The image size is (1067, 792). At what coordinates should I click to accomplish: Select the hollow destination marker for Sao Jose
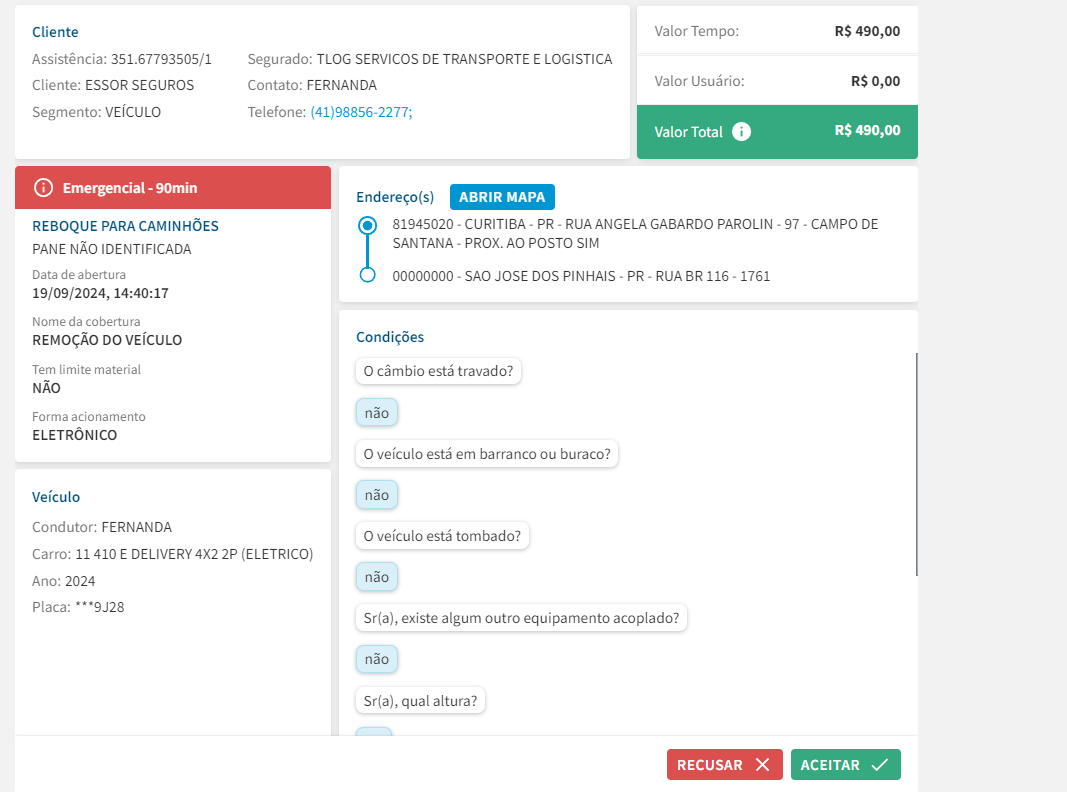367,275
